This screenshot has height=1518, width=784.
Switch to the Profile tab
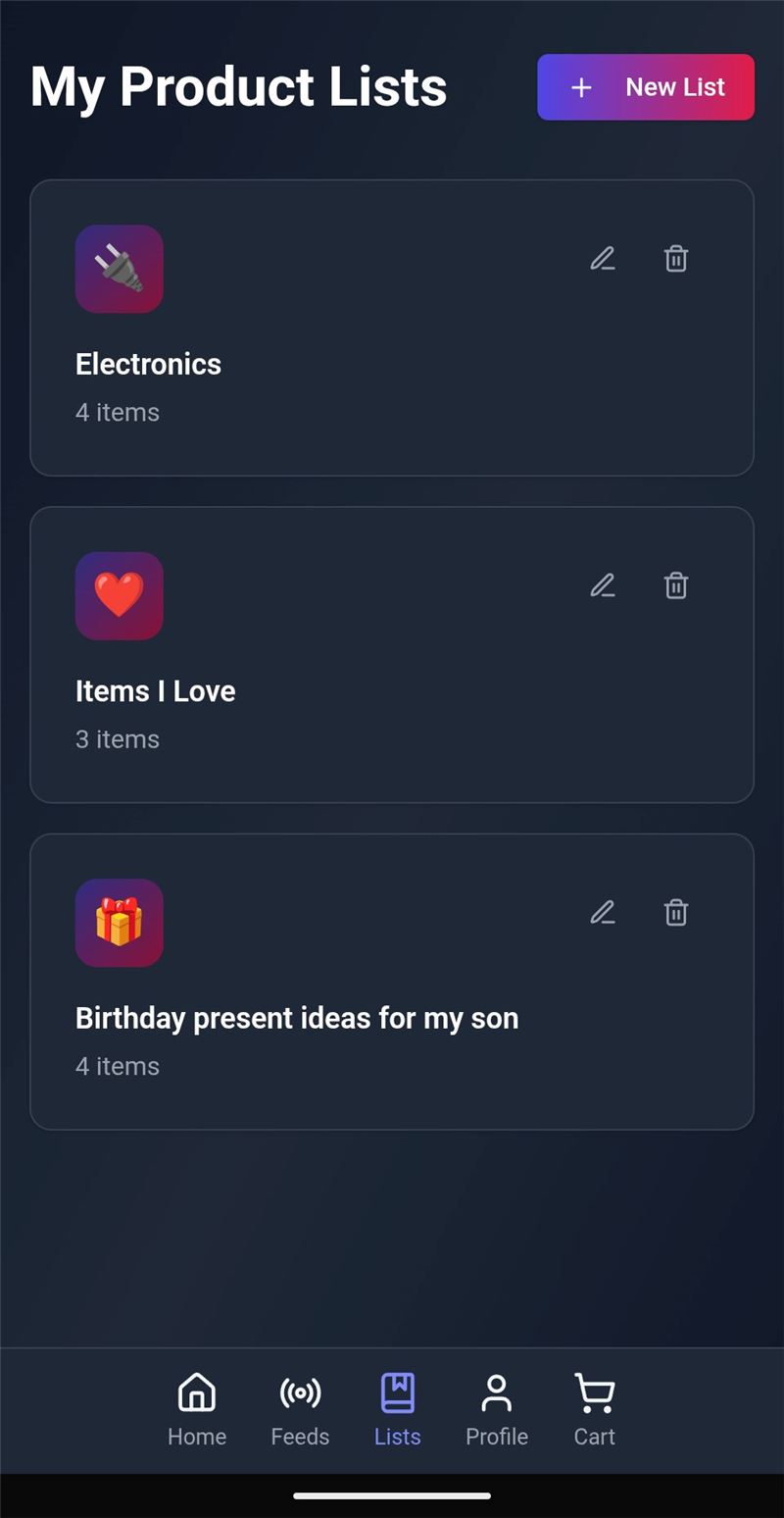tap(497, 1410)
